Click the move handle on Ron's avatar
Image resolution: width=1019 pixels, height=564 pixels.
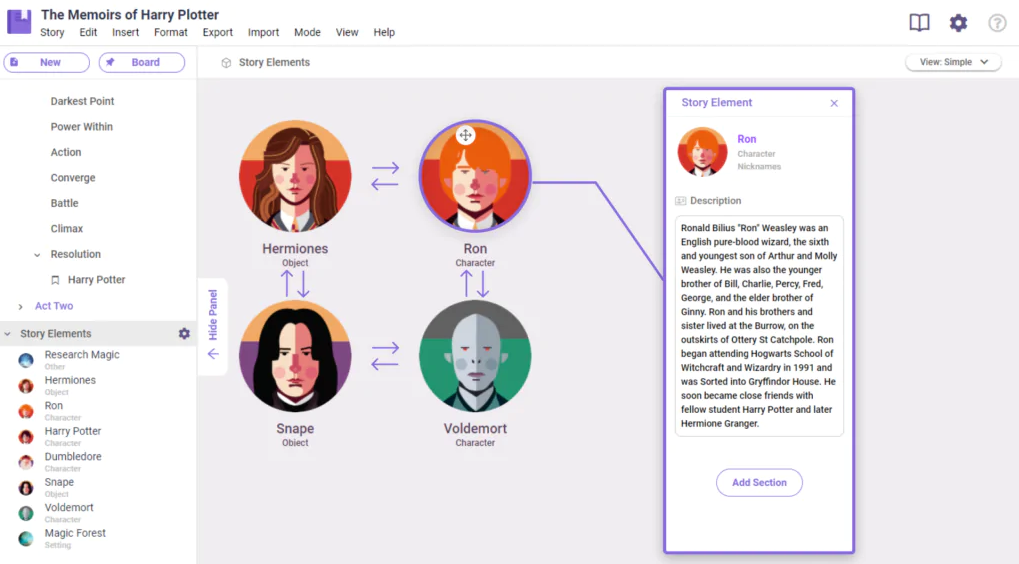click(465, 135)
